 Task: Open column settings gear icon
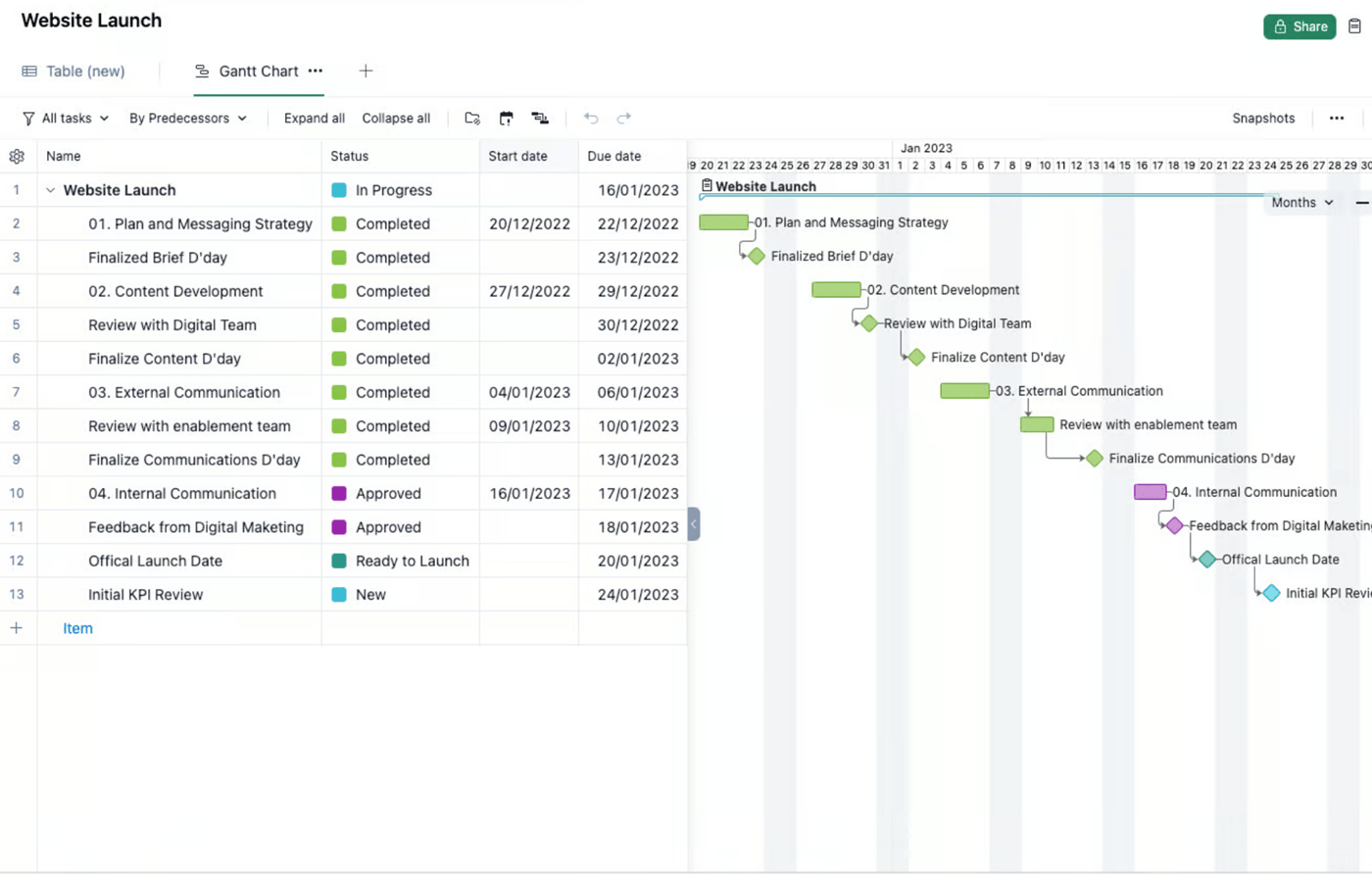pos(17,157)
